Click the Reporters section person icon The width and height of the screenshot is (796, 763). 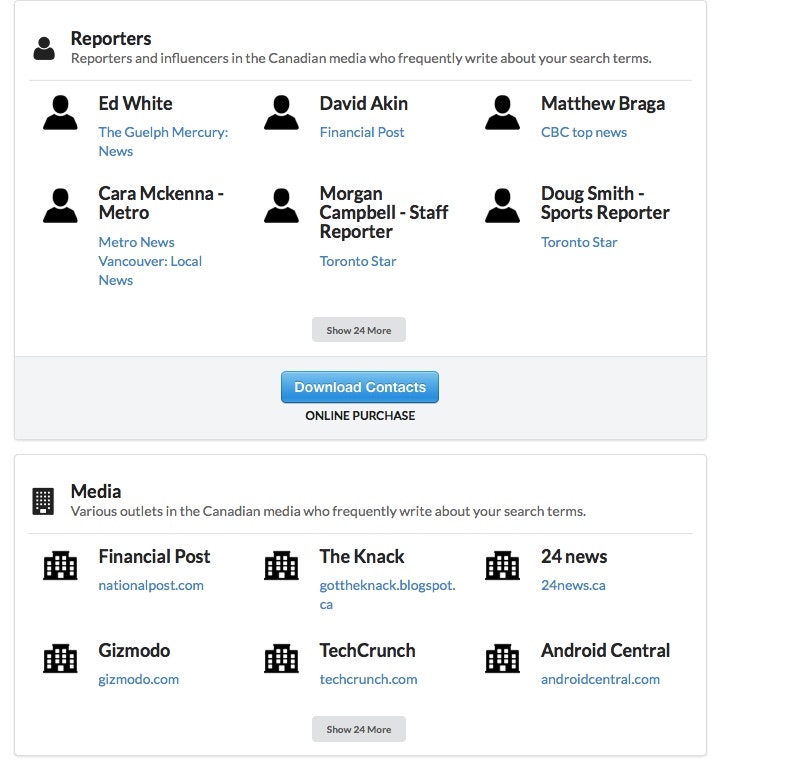tap(44, 49)
